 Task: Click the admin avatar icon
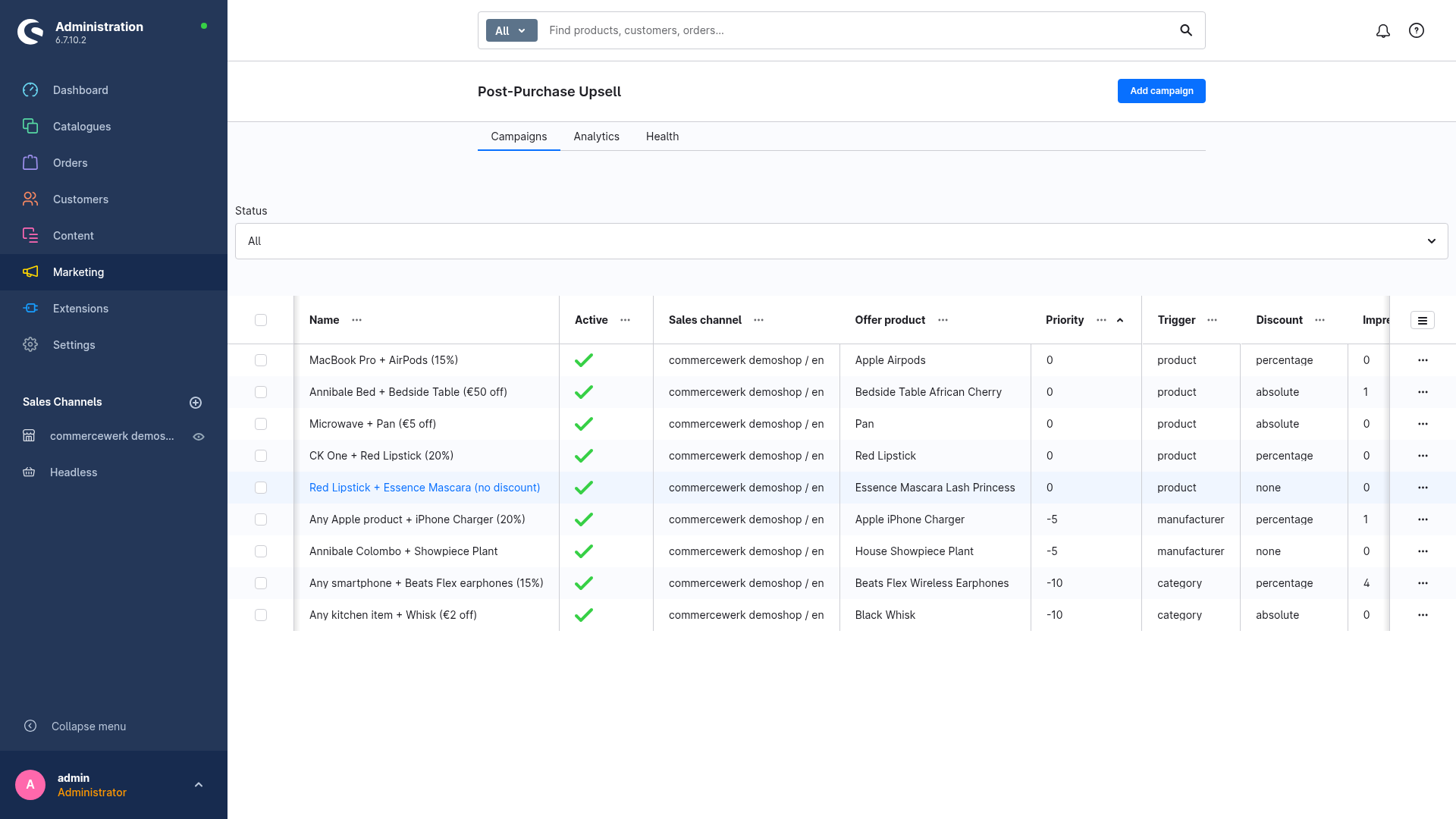pyautogui.click(x=30, y=785)
